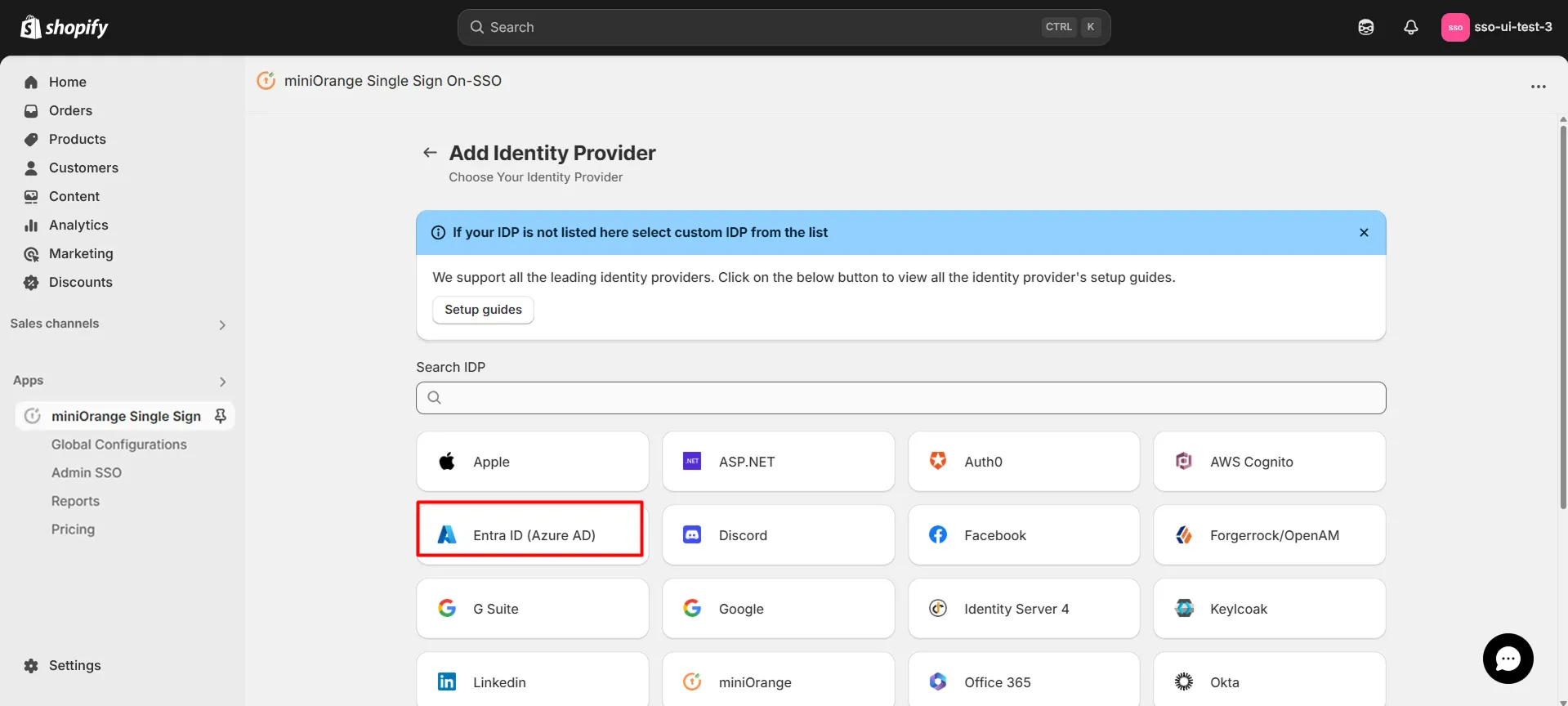Go to Orders
Screen dimensions: 1568x706
[x=70, y=110]
